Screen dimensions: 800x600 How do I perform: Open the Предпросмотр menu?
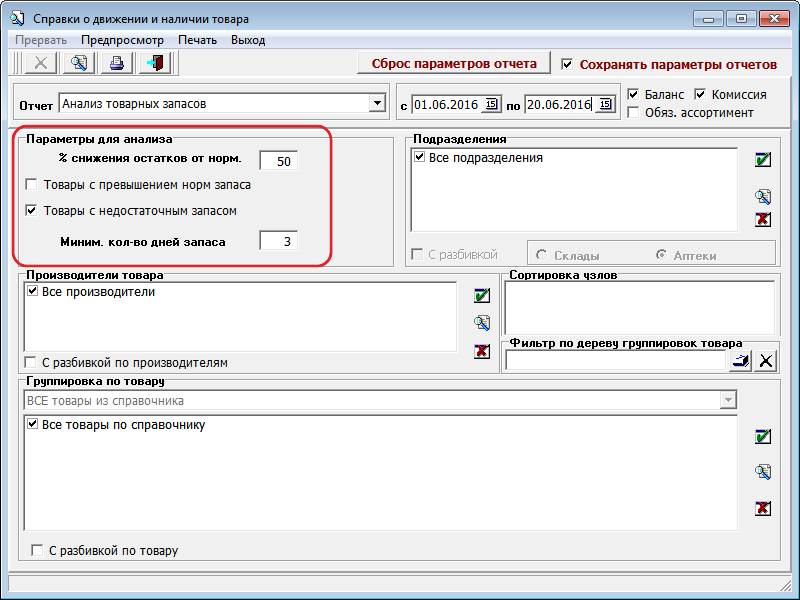pyautogui.click(x=122, y=40)
